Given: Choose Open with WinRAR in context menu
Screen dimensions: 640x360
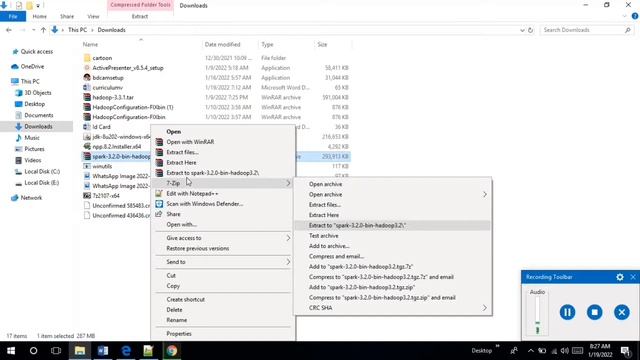Looking at the screenshot, I should click(x=222, y=142).
